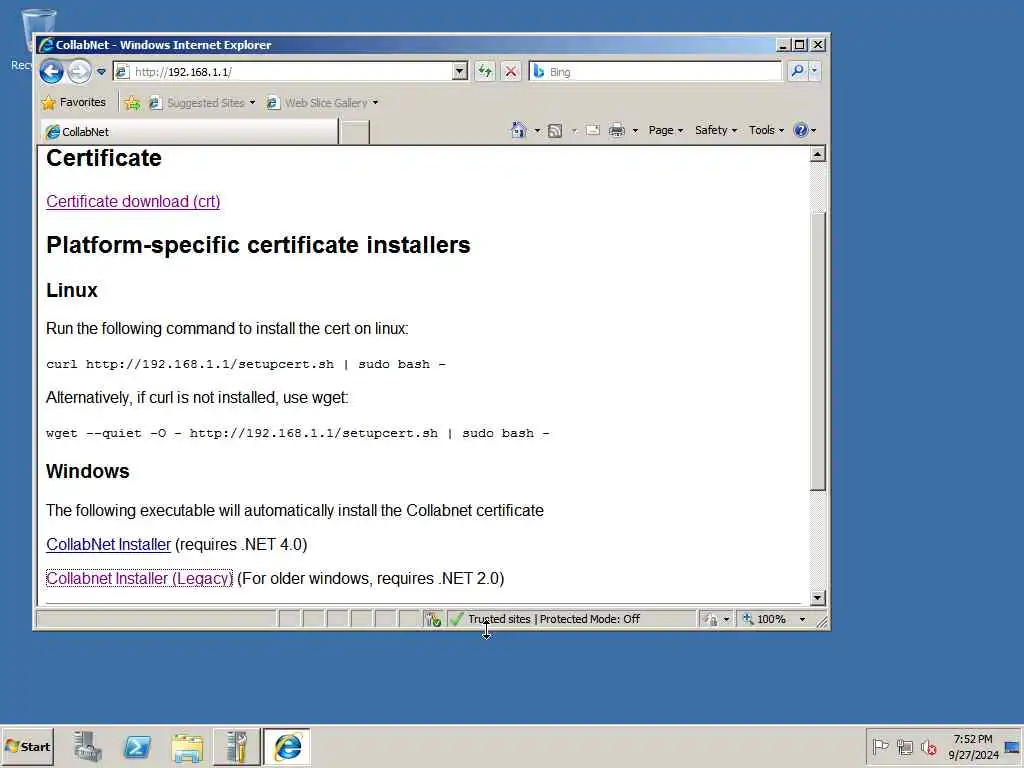
Task: Open search provider dropdown arrow
Action: point(814,71)
